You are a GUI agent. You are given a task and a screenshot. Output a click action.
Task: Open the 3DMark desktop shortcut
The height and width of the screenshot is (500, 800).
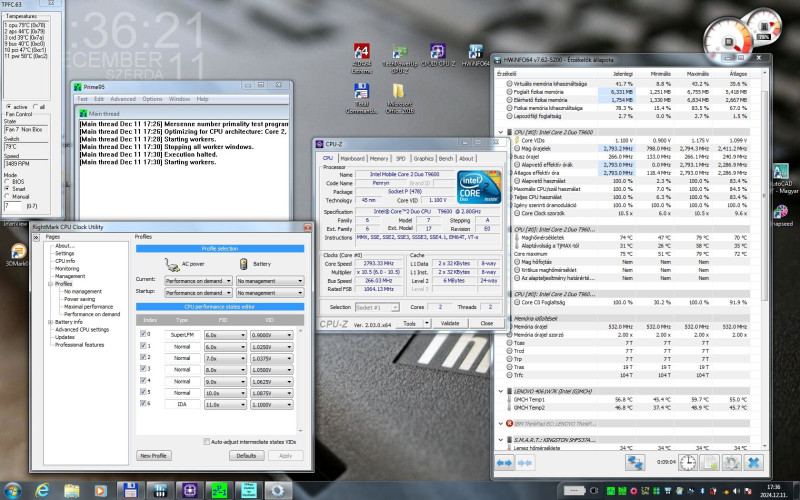tap(18, 255)
